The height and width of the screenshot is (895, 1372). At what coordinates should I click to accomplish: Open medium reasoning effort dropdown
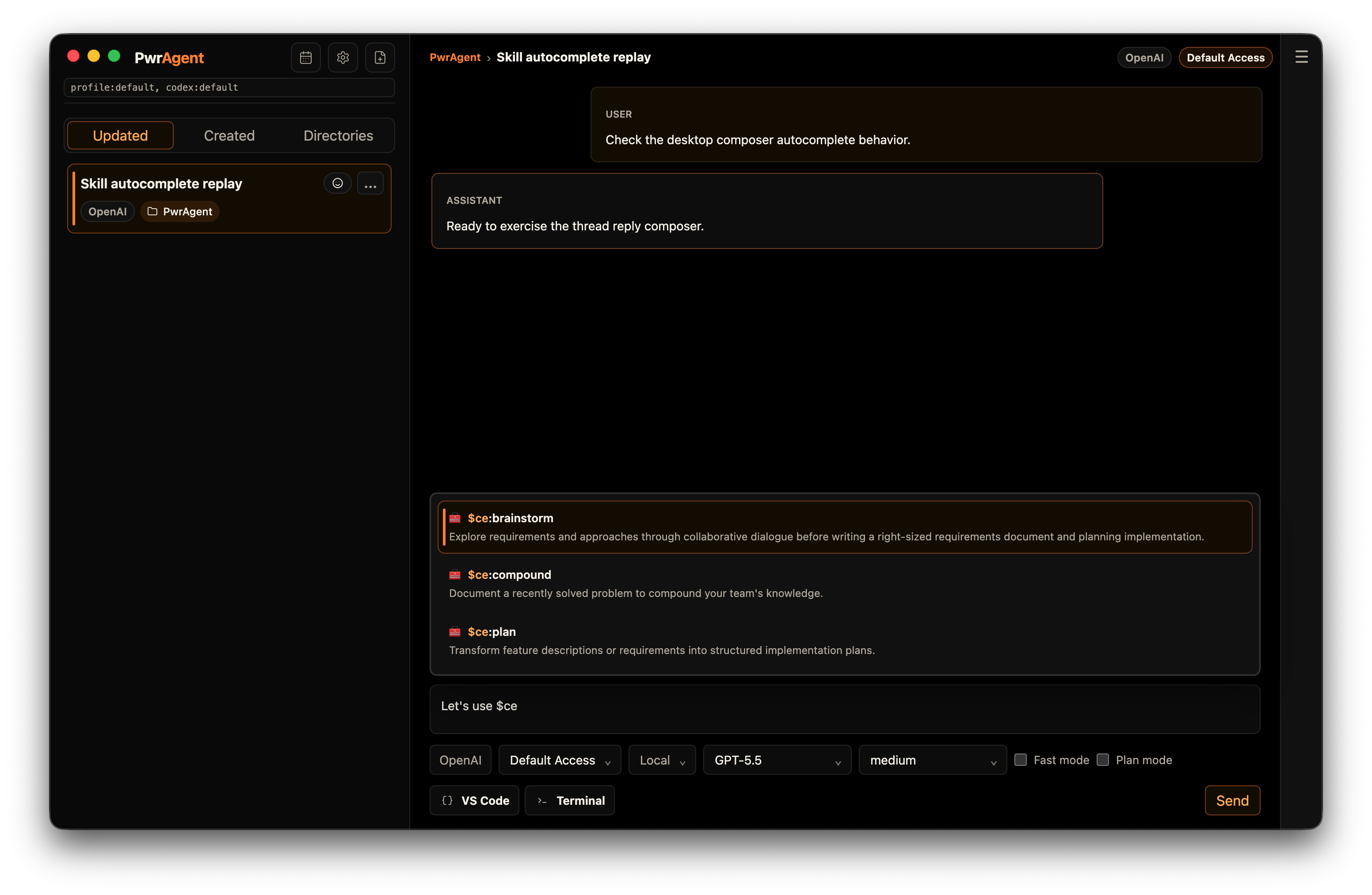click(x=933, y=760)
